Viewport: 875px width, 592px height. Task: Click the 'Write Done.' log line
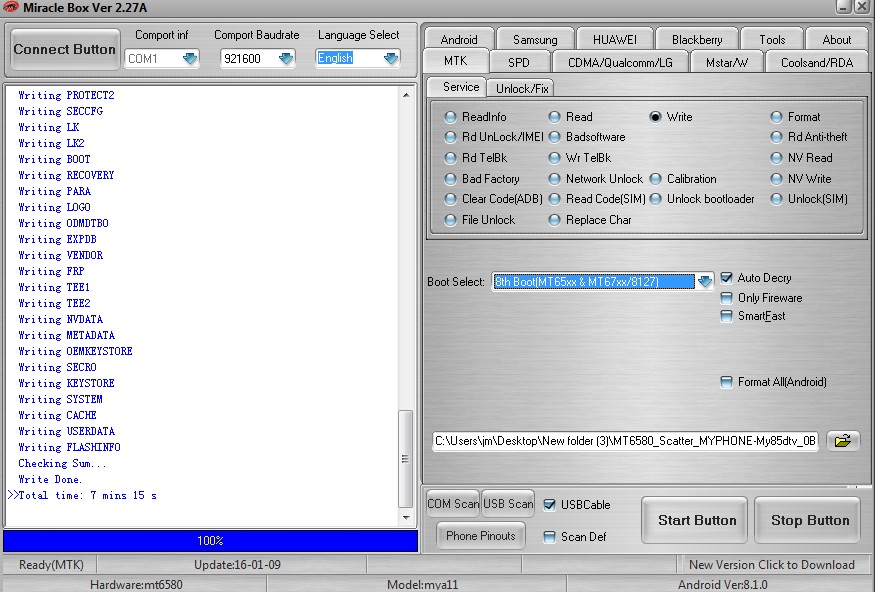coord(50,479)
